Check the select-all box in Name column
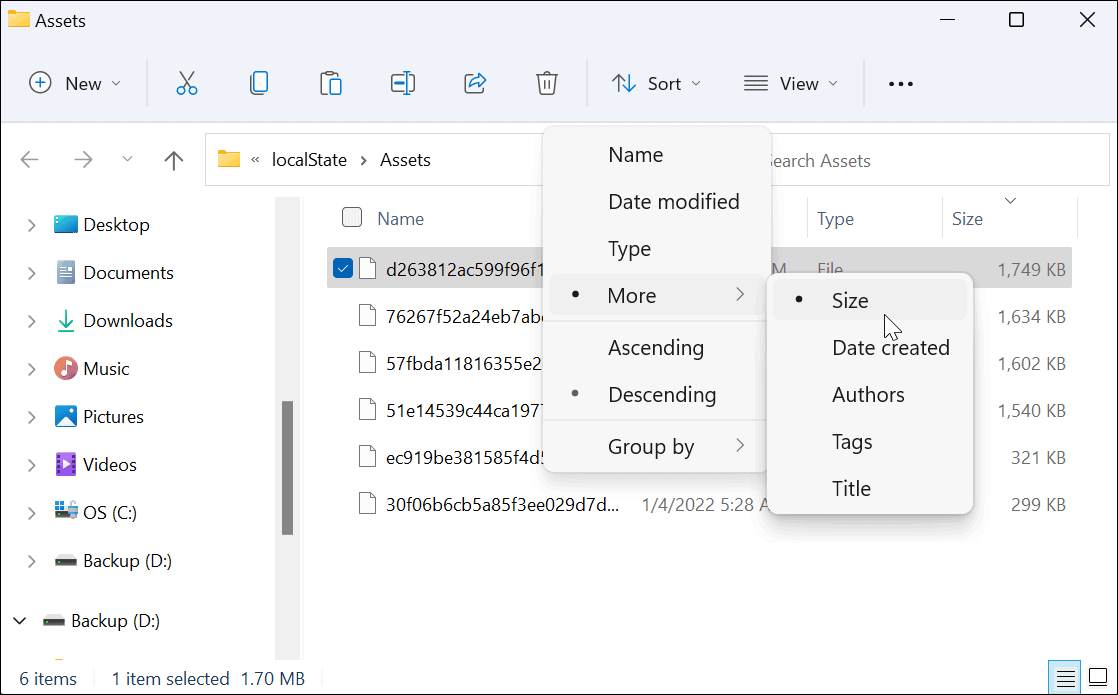 click(352, 217)
